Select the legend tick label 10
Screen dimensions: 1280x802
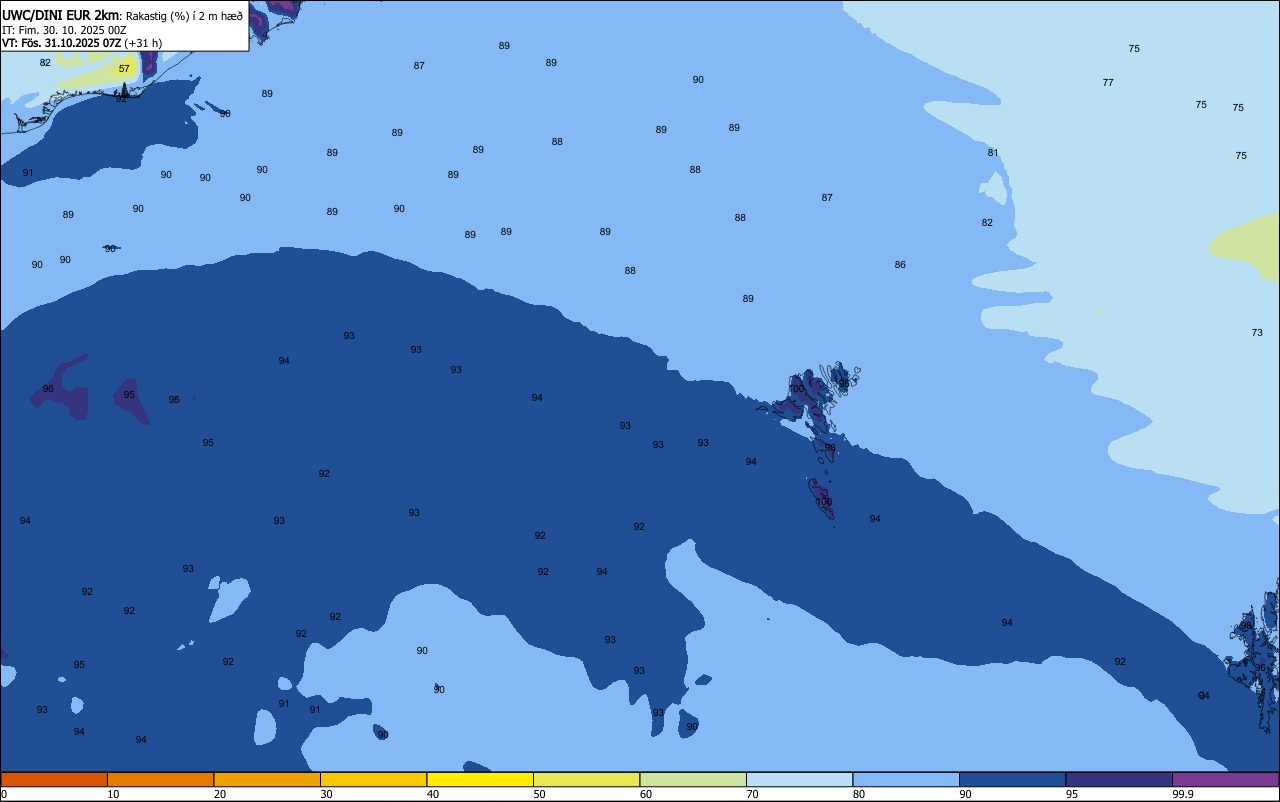click(113, 794)
